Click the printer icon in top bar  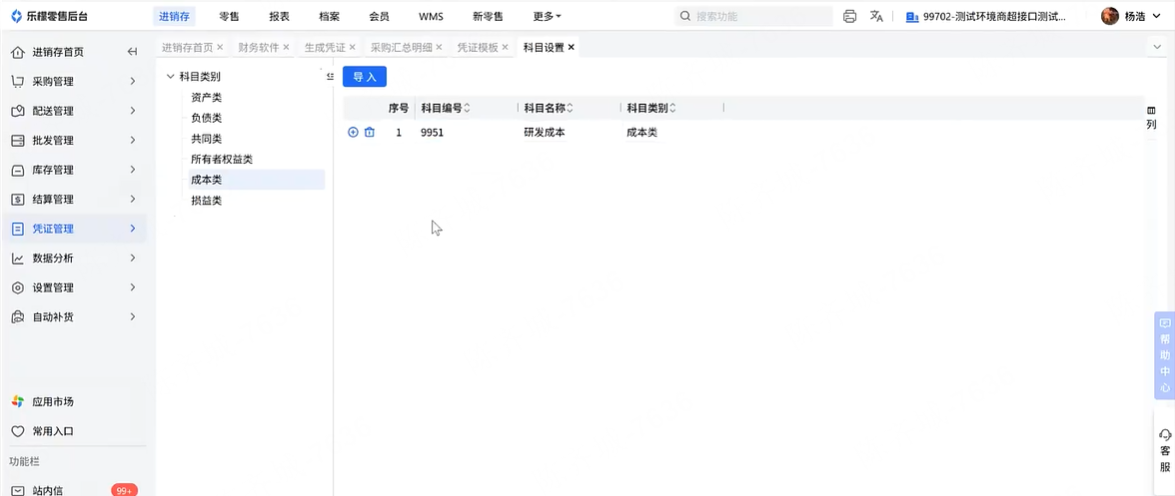850,16
